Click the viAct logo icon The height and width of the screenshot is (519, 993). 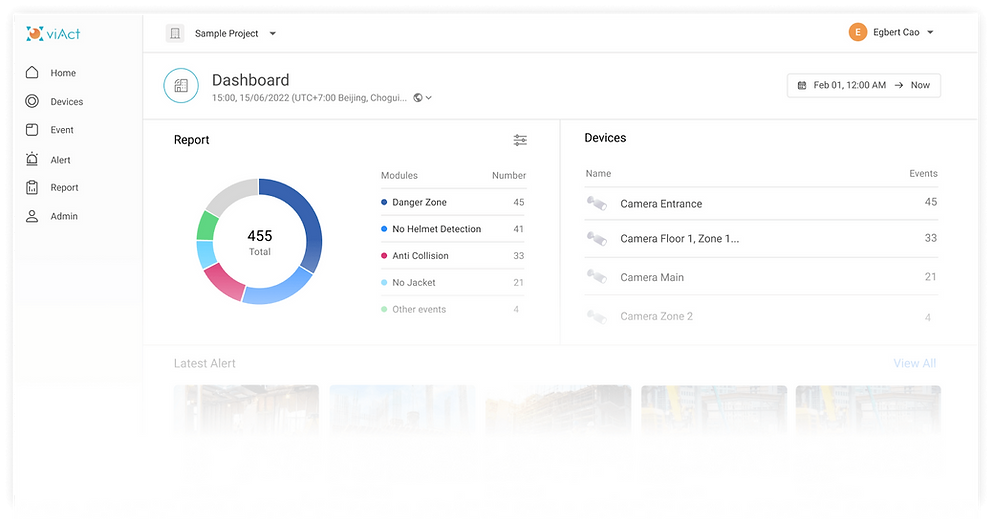[x=35, y=34]
